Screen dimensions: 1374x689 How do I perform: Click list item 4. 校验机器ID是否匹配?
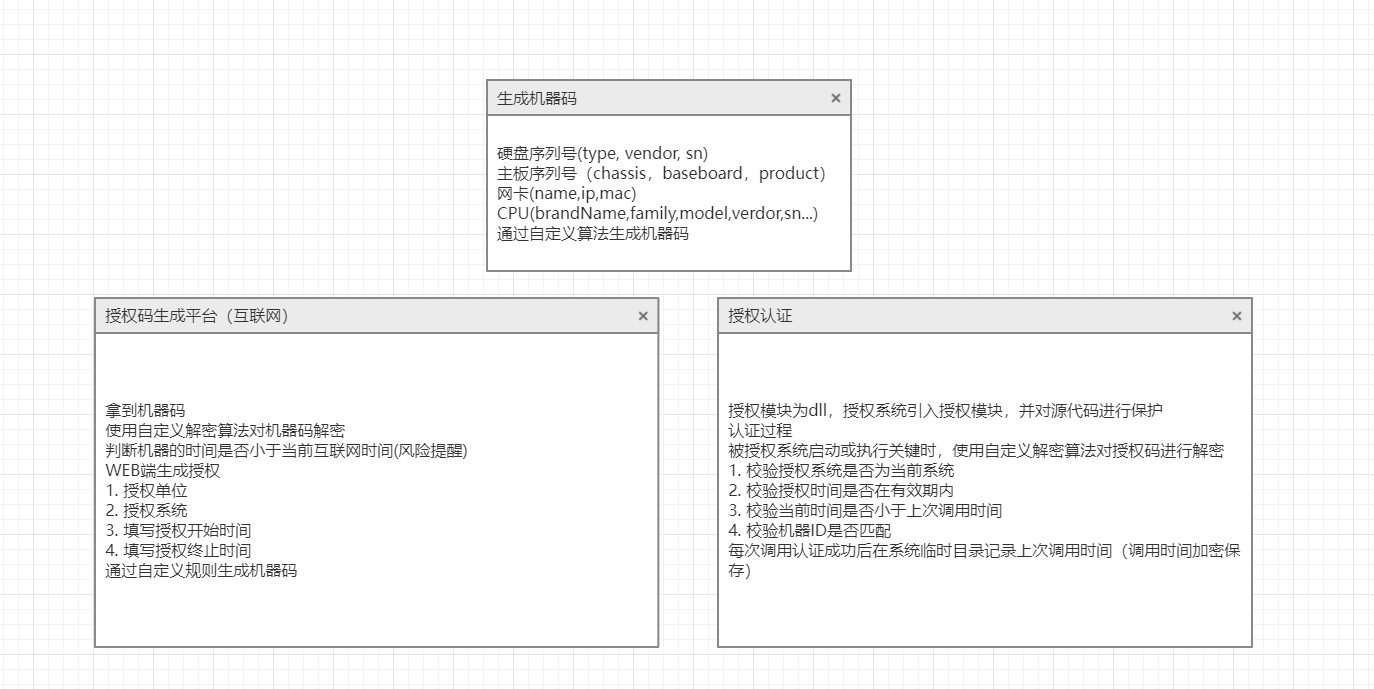coord(809,530)
